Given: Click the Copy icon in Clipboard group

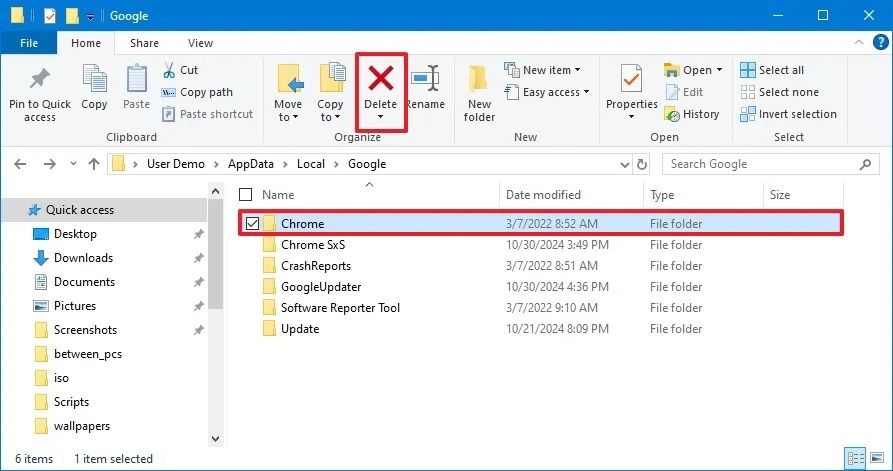Looking at the screenshot, I should (95, 79).
